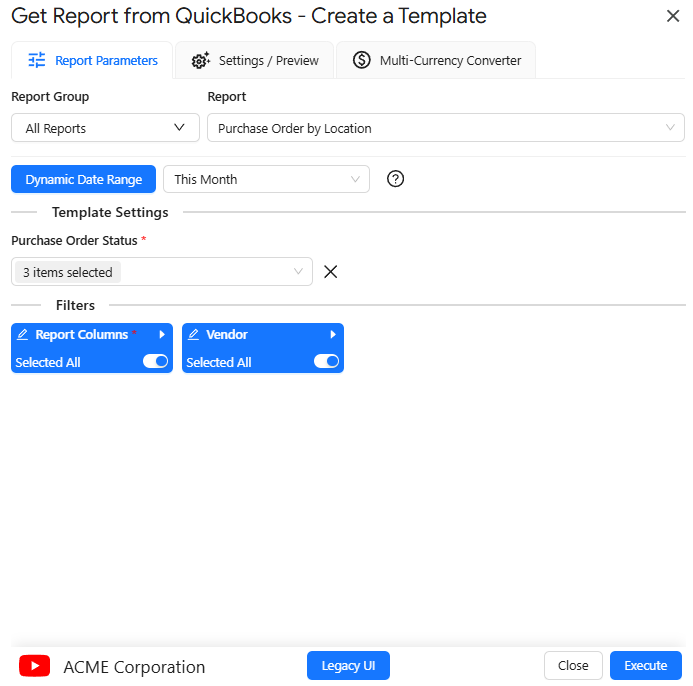Click the Execute button
Image resolution: width=693 pixels, height=686 pixels.
click(646, 665)
